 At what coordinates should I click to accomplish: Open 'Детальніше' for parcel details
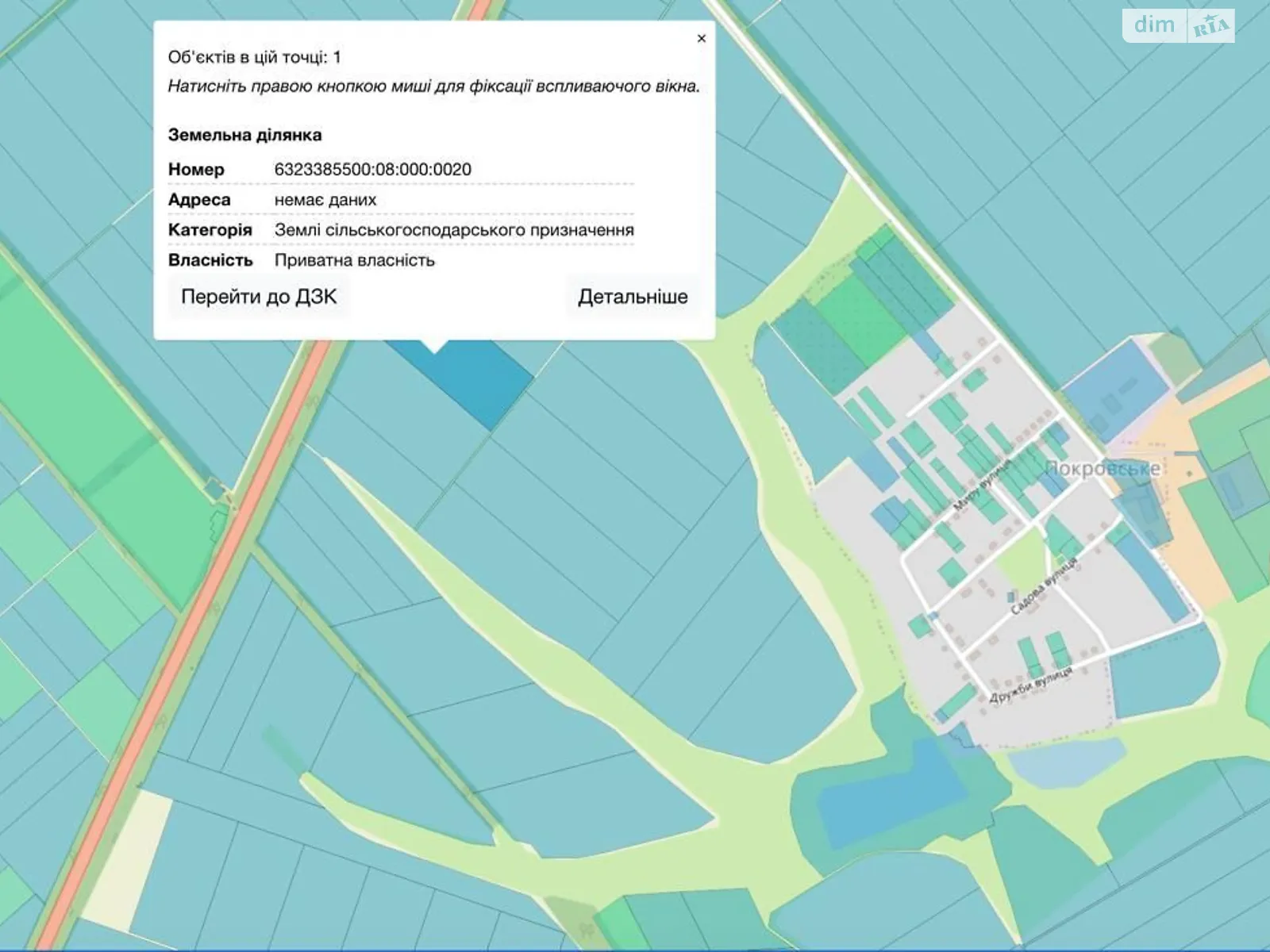(633, 297)
